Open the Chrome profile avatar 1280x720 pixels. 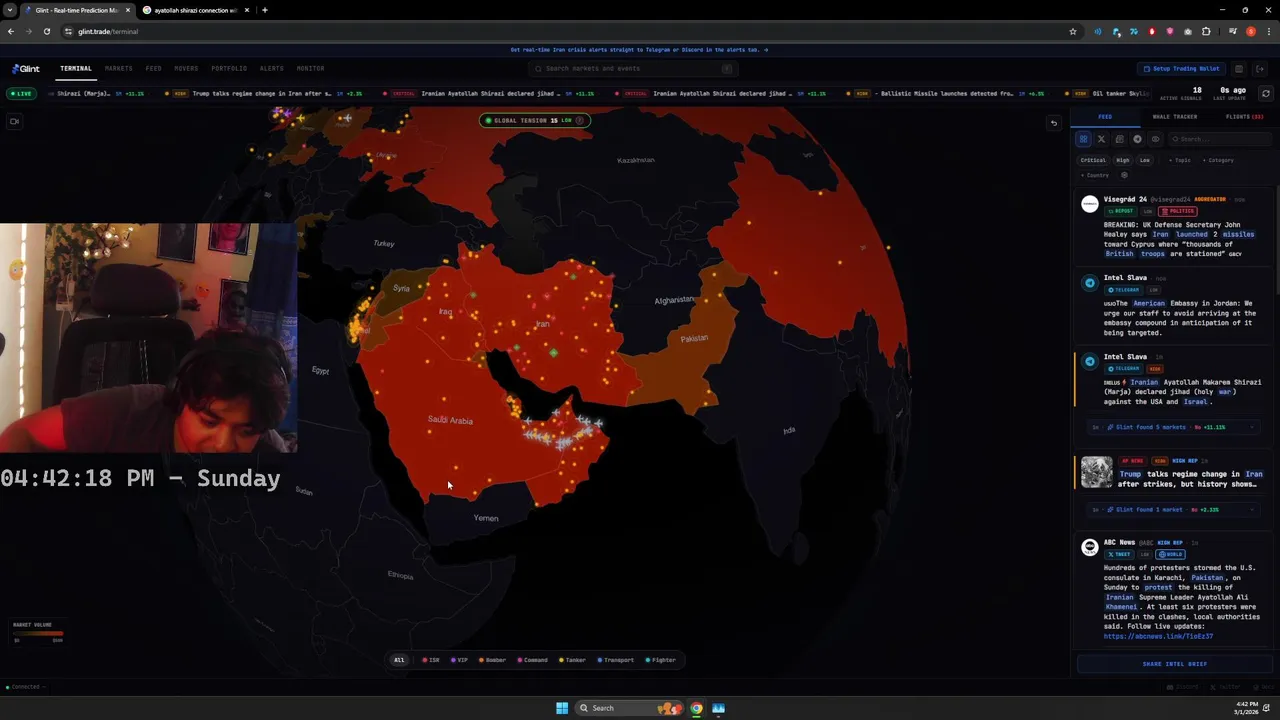[x=1250, y=31]
